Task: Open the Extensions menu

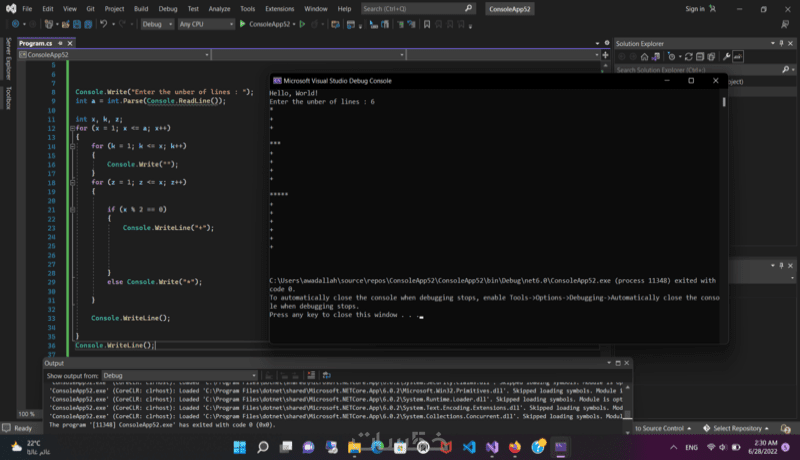Action: click(x=280, y=9)
